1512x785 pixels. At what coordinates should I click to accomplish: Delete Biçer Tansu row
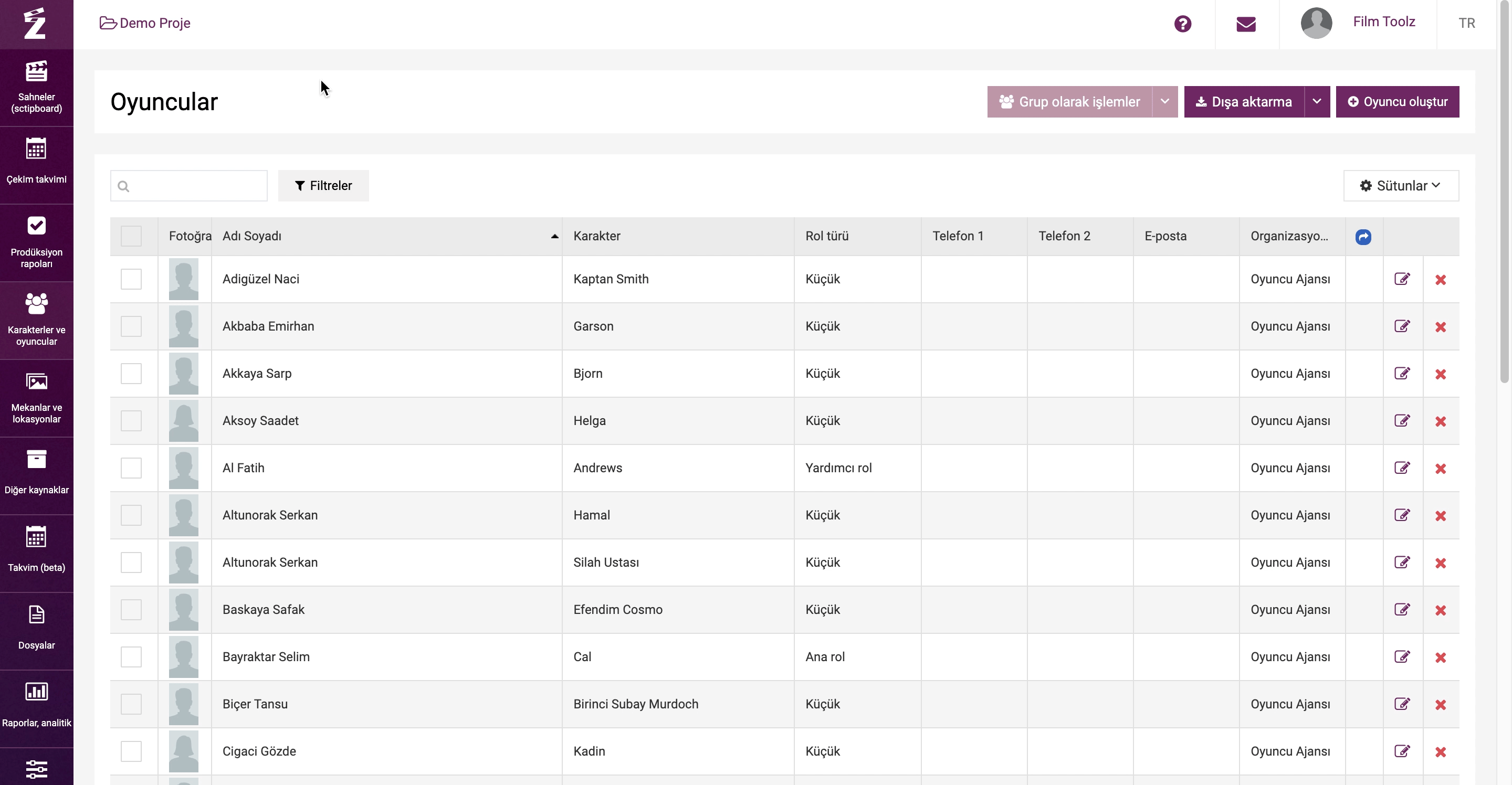click(x=1441, y=705)
